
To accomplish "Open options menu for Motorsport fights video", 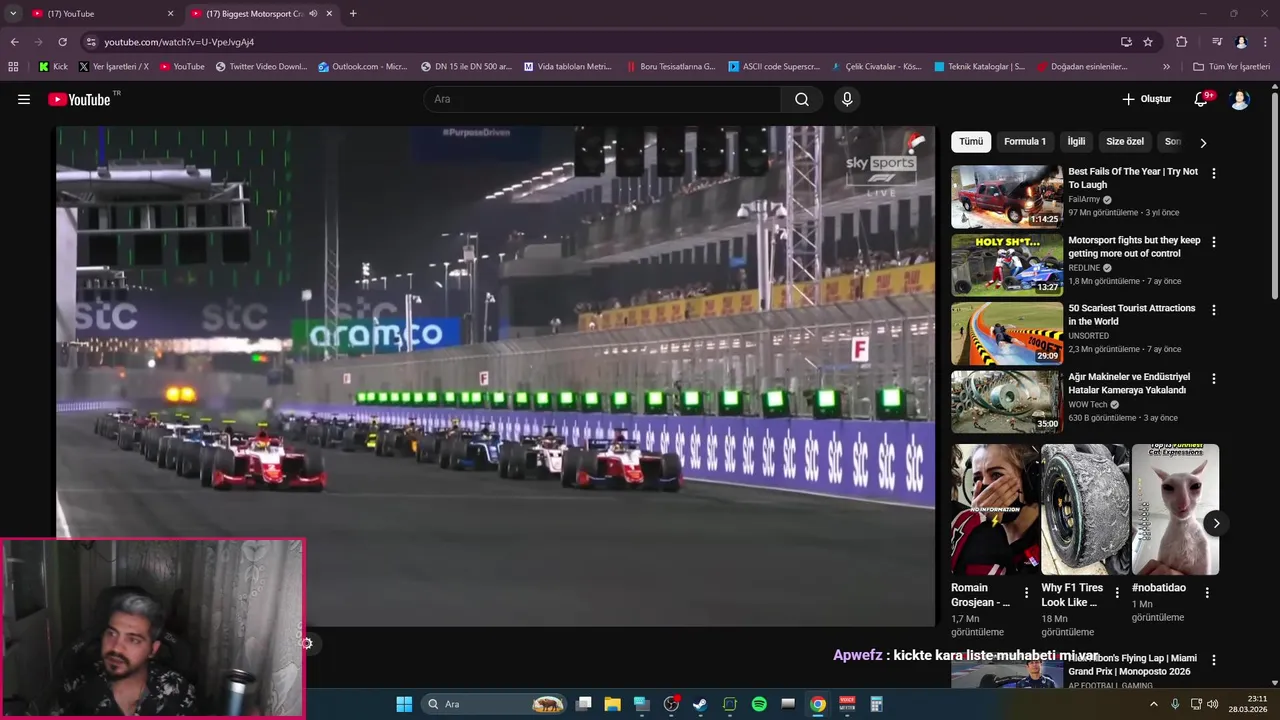I will pos(1214,242).
